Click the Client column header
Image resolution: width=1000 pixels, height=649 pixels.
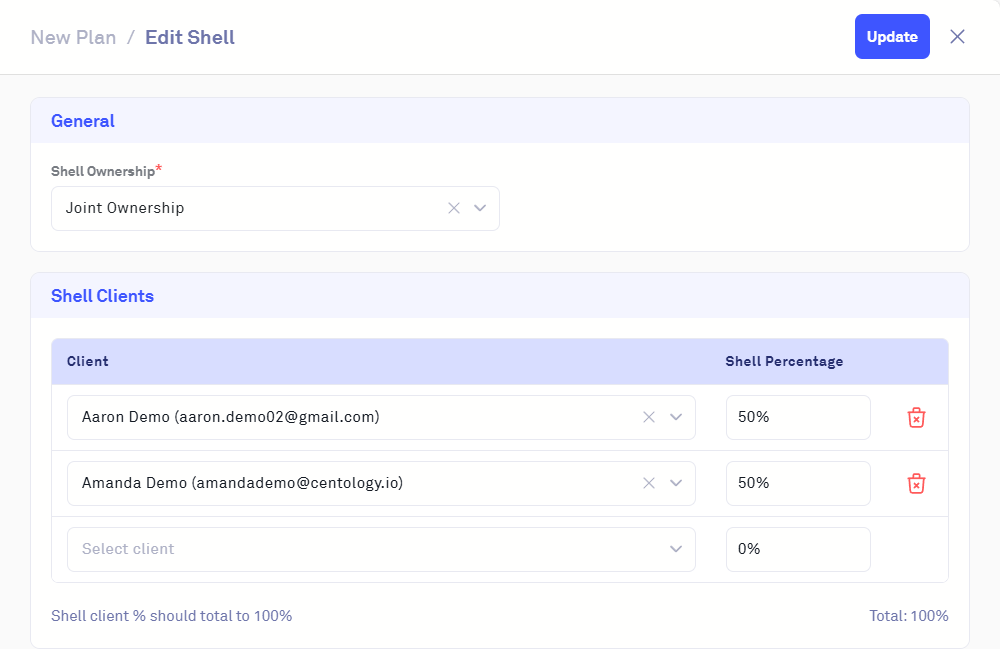click(88, 361)
